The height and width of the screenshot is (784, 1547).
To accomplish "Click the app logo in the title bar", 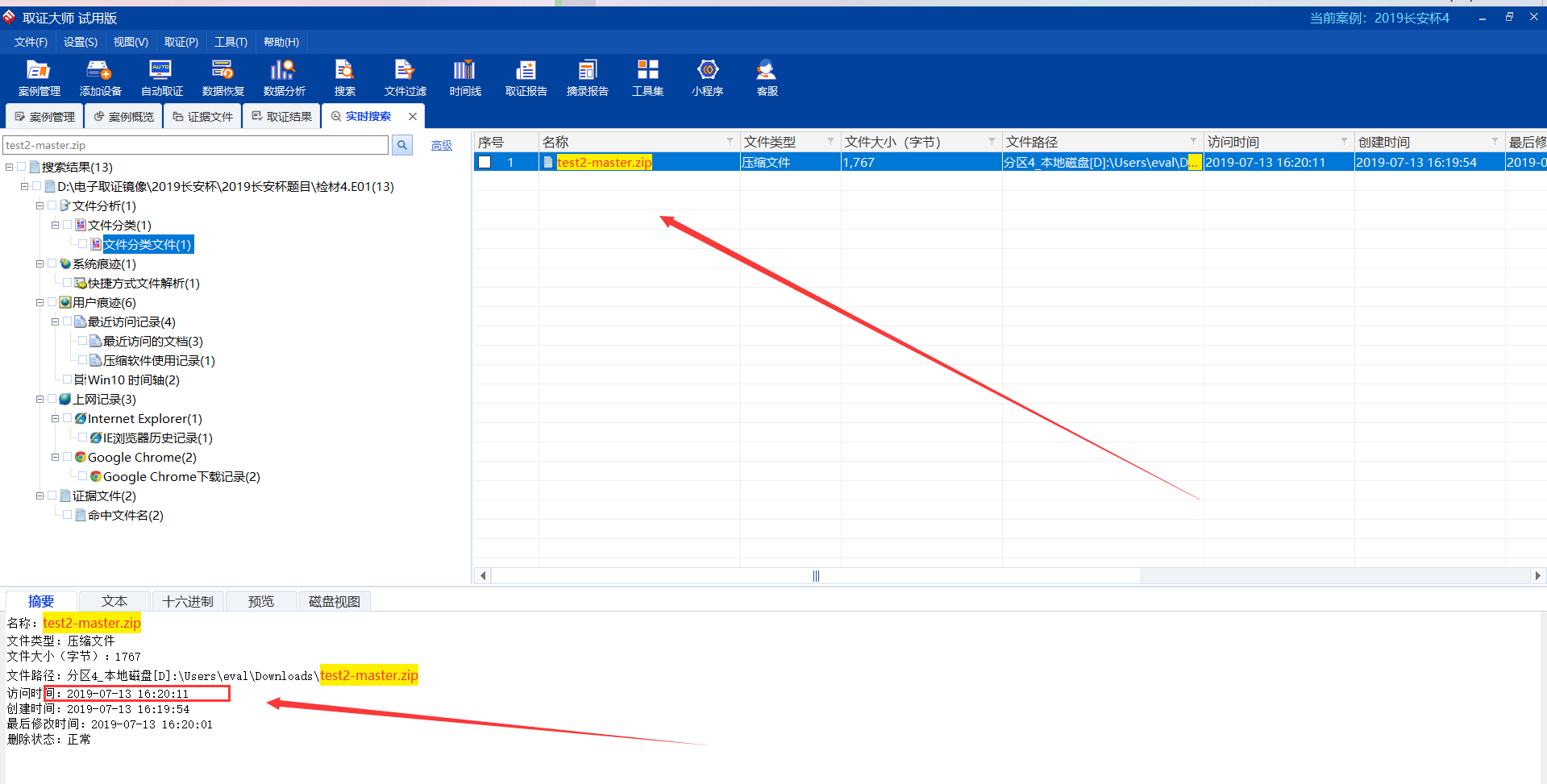I will [x=9, y=17].
